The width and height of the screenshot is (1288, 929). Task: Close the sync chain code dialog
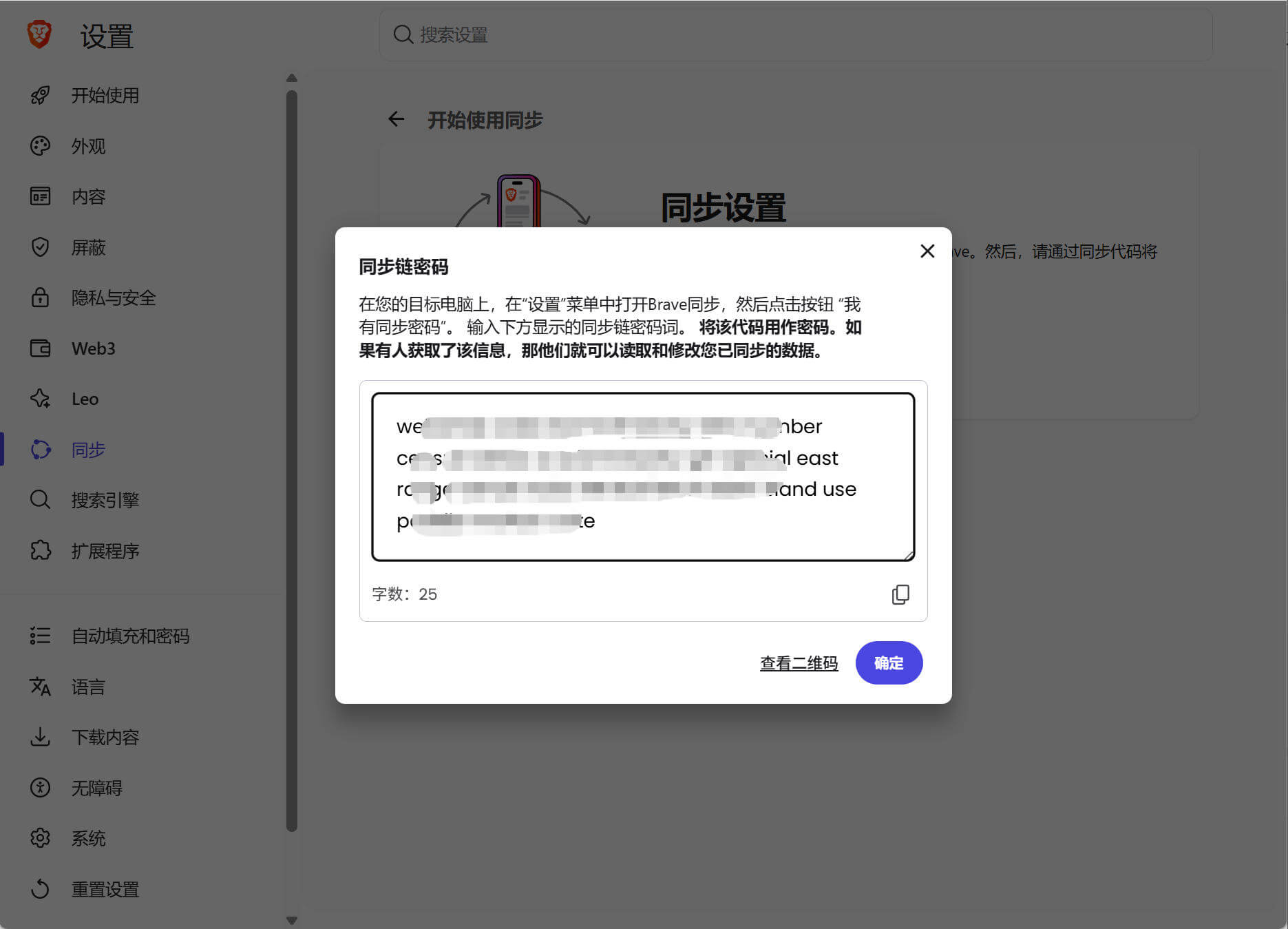click(x=927, y=251)
